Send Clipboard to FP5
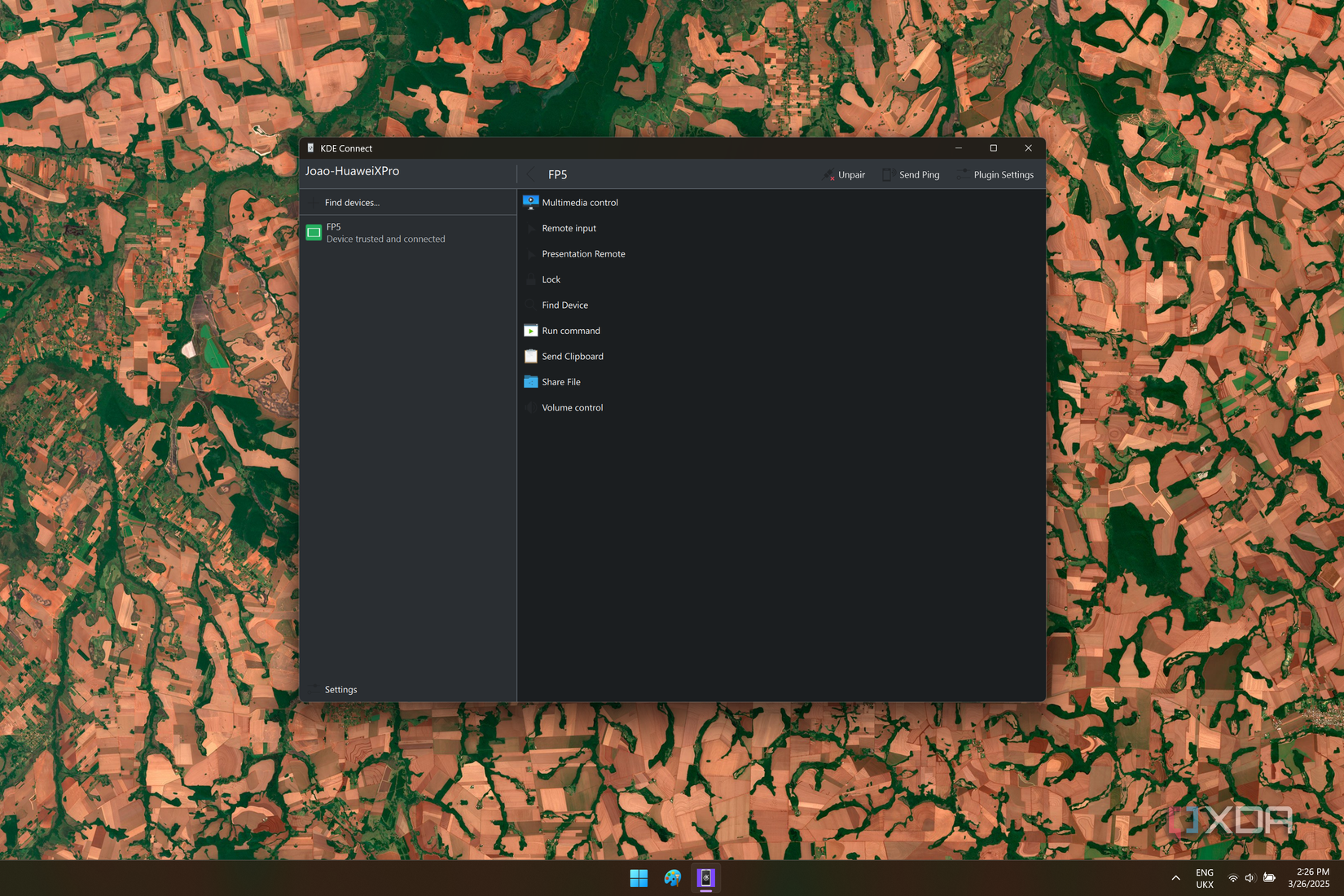 coord(780,356)
